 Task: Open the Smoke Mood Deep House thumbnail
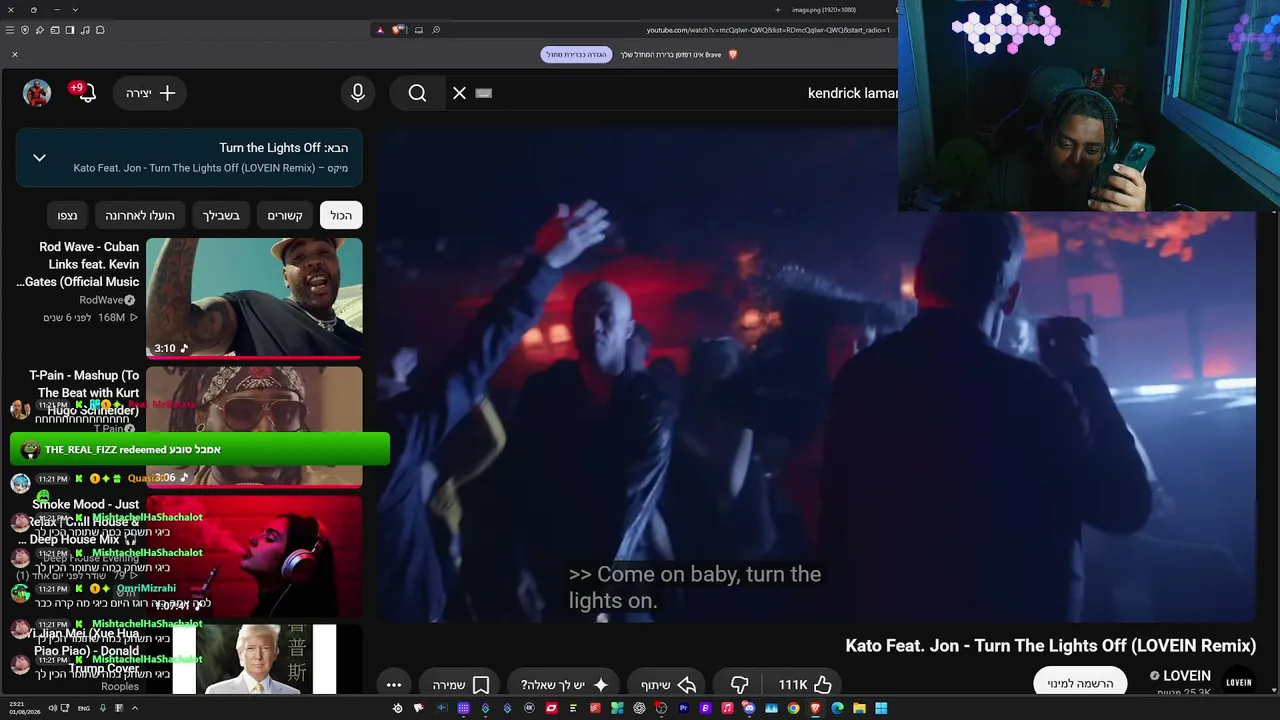pos(254,556)
